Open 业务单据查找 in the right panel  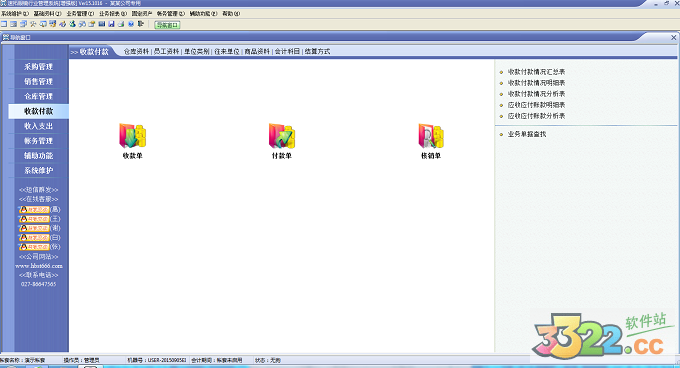(527, 134)
